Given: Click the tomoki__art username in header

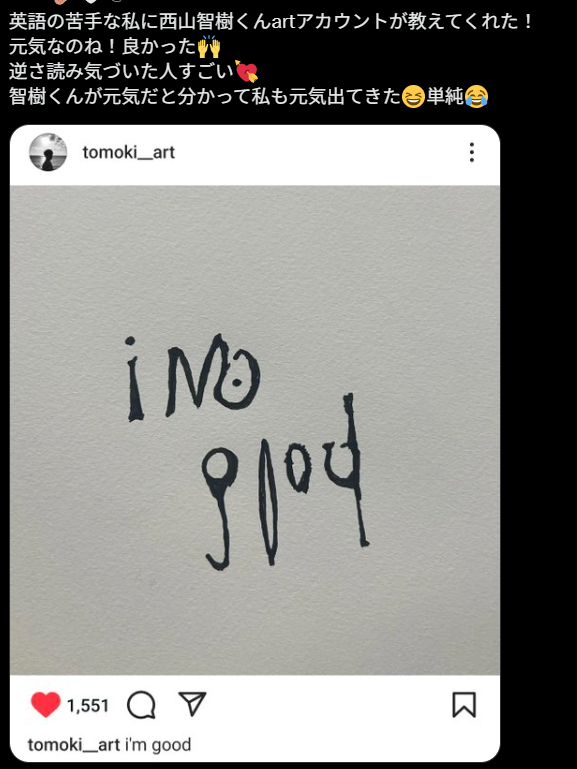Looking at the screenshot, I should tap(128, 153).
